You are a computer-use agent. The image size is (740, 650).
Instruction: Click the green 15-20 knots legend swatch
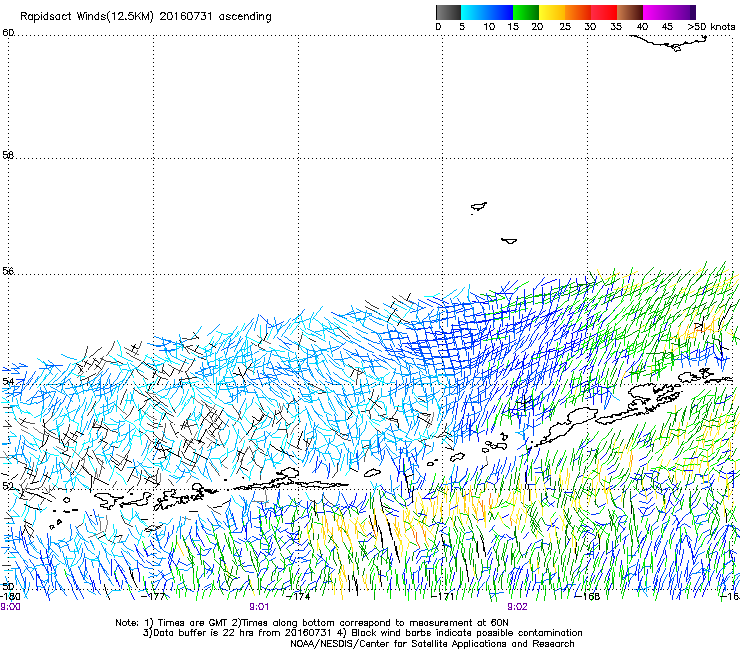tap(526, 12)
